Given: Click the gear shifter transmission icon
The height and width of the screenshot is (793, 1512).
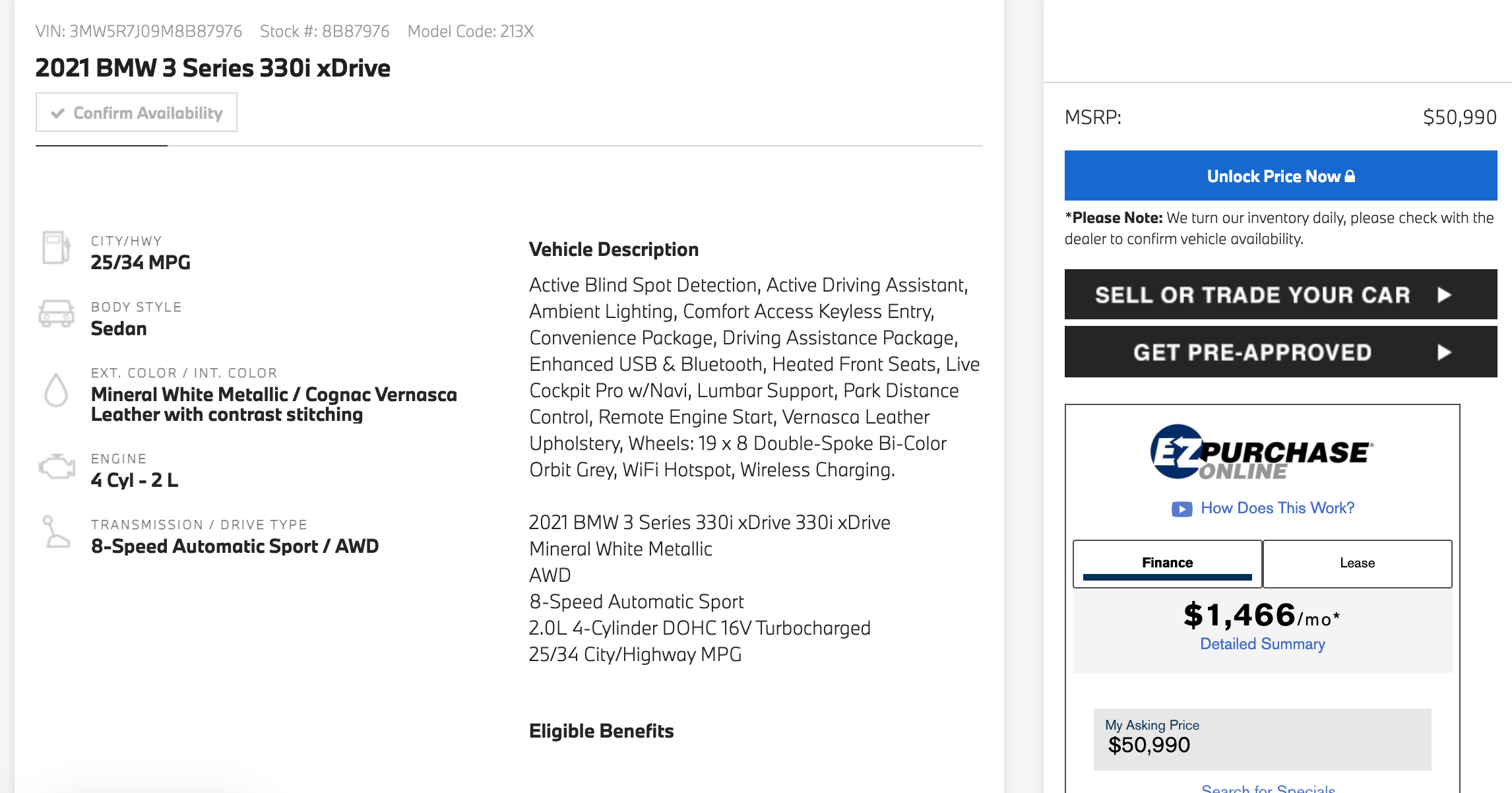Looking at the screenshot, I should [x=56, y=532].
